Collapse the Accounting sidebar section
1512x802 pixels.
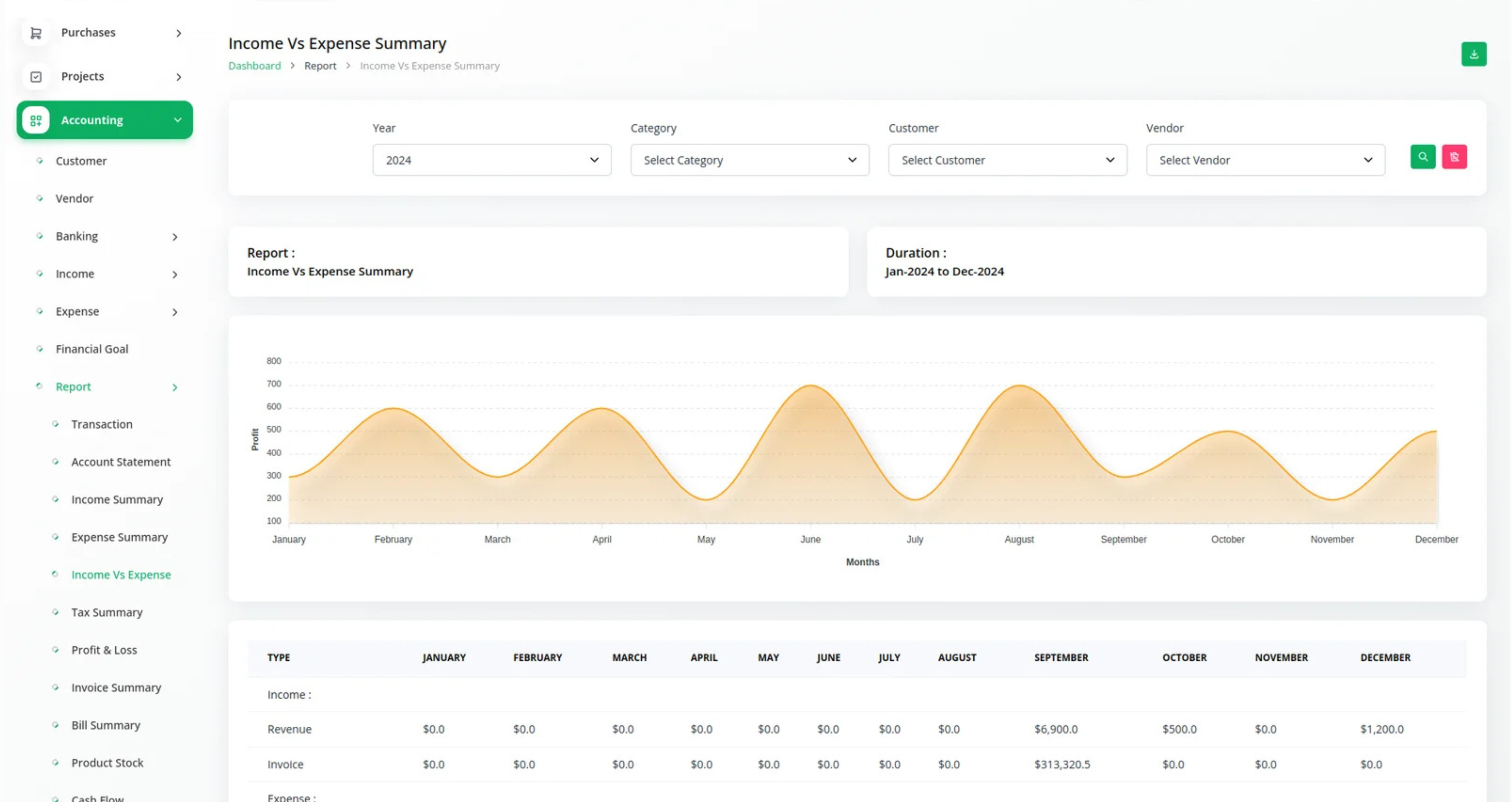pos(177,120)
